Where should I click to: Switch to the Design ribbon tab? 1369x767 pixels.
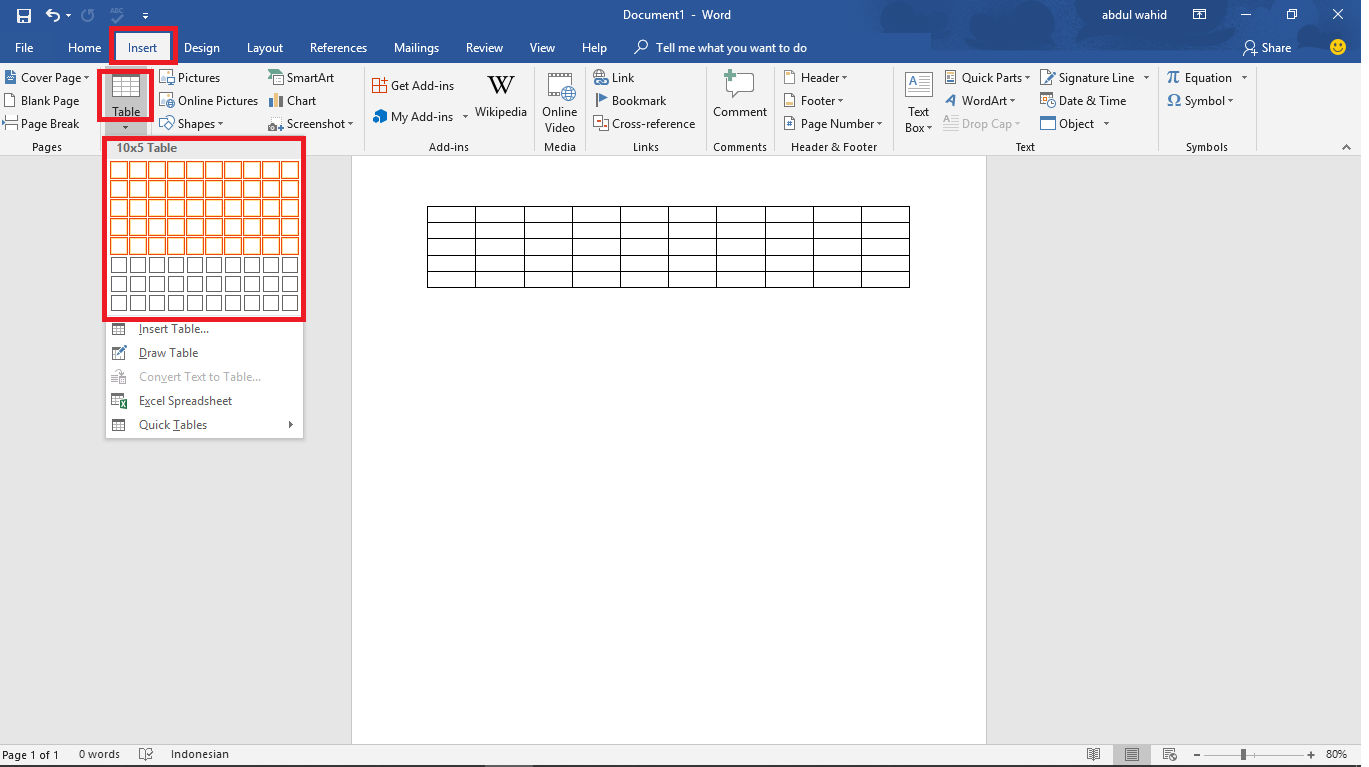(x=202, y=47)
